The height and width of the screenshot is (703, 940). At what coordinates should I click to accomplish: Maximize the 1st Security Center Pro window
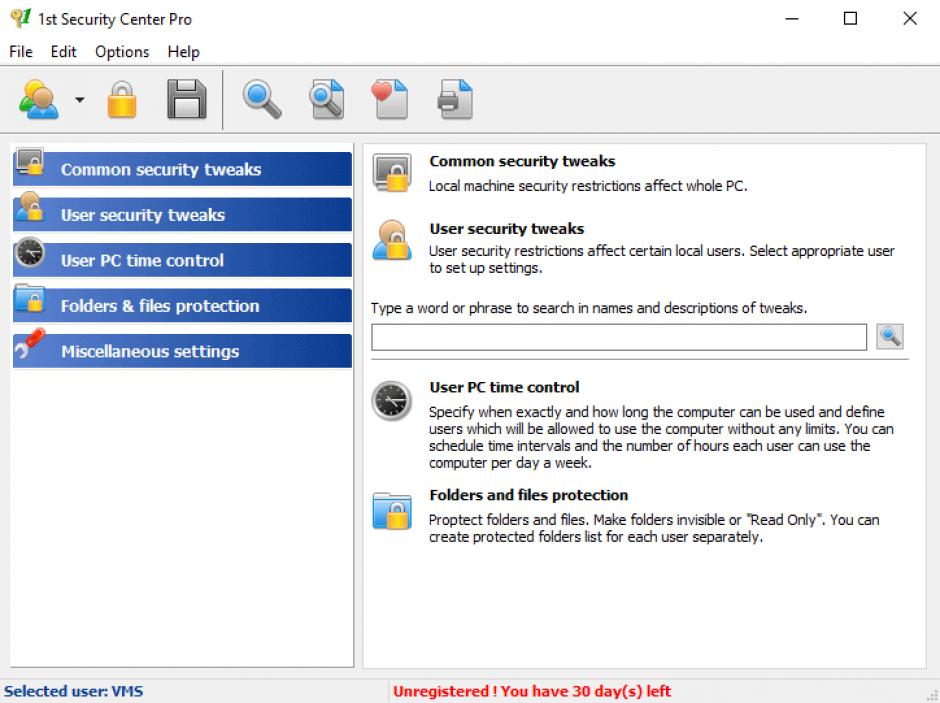click(x=850, y=19)
